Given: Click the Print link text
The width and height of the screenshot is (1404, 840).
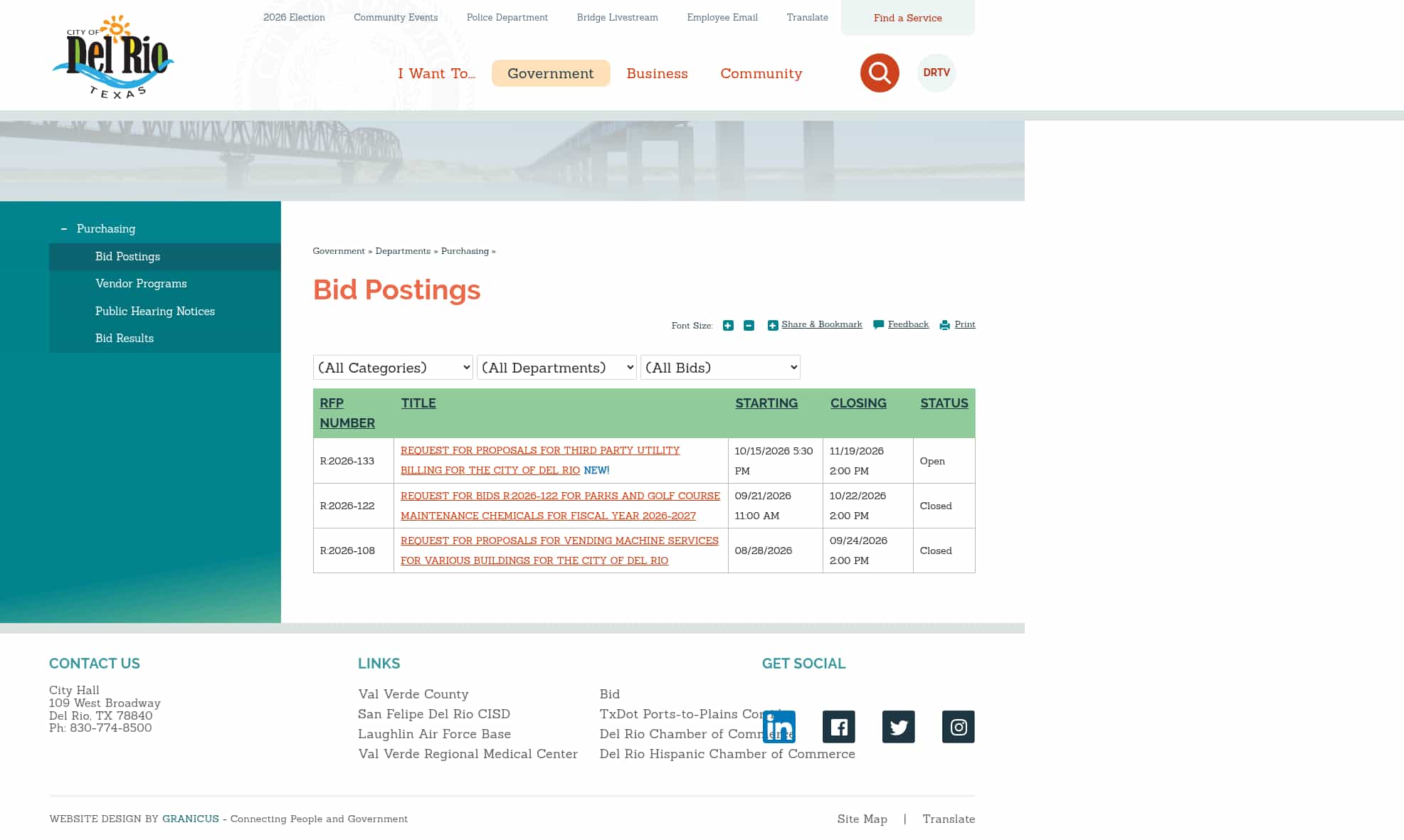Looking at the screenshot, I should click(x=965, y=324).
